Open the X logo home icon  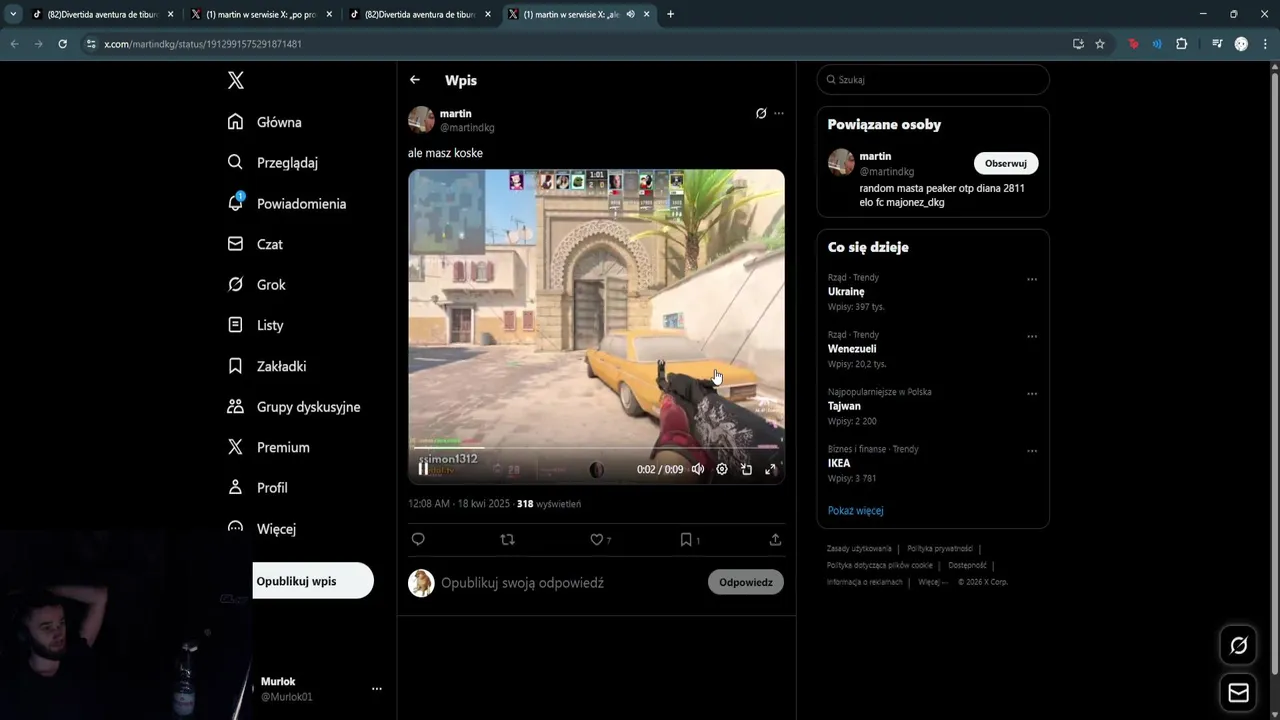click(236, 81)
